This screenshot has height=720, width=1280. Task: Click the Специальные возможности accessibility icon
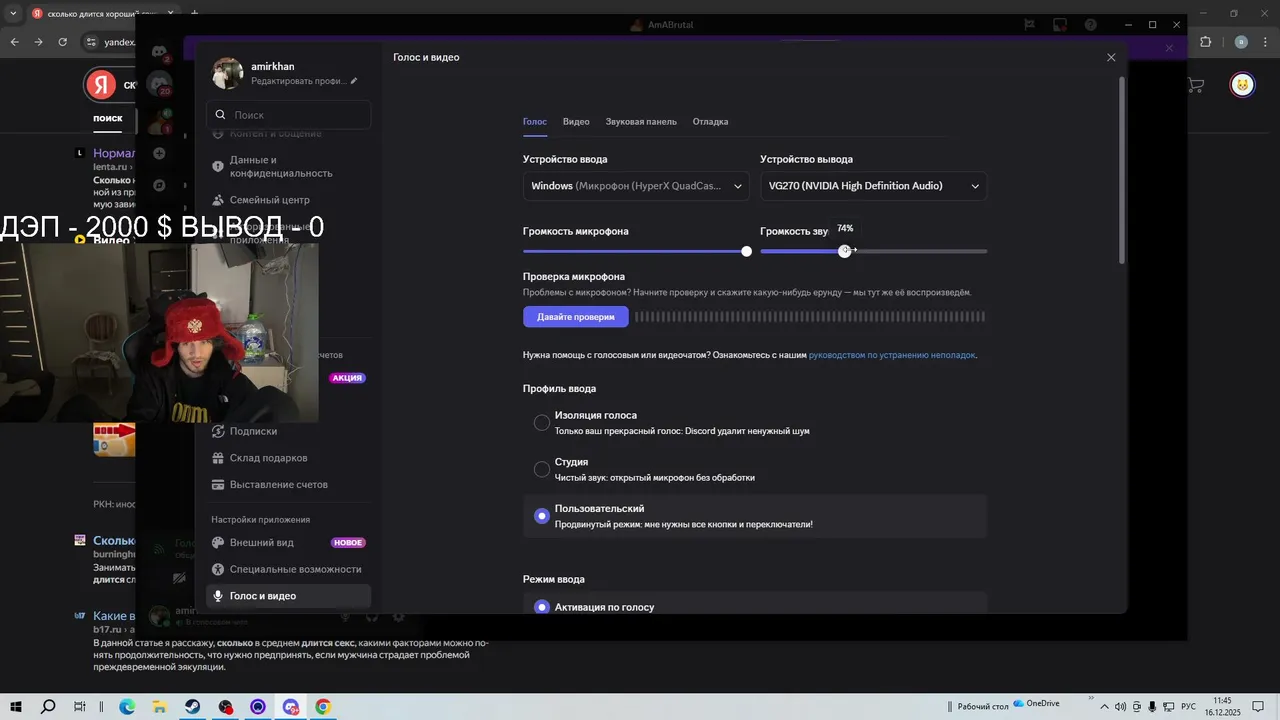click(219, 569)
